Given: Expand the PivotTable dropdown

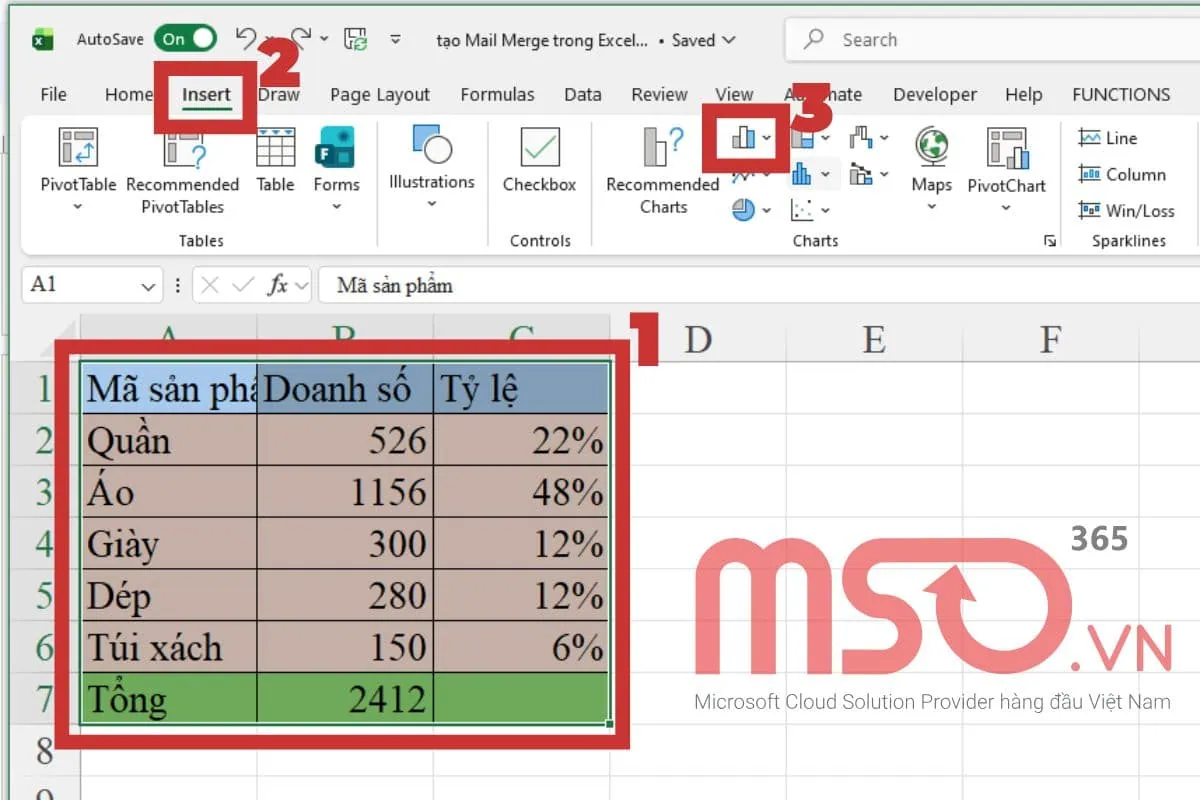Looking at the screenshot, I should (x=77, y=205).
